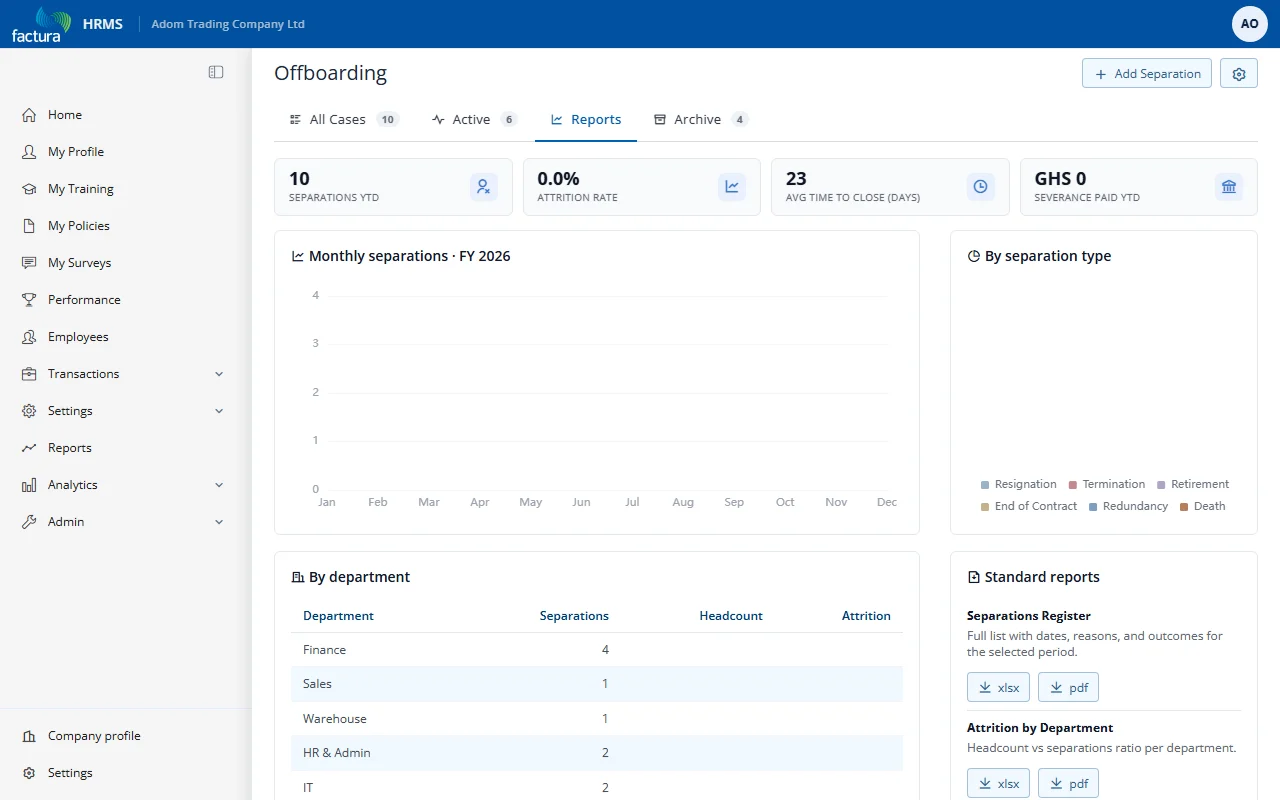Download Separations Register as xlsx

pos(998,687)
